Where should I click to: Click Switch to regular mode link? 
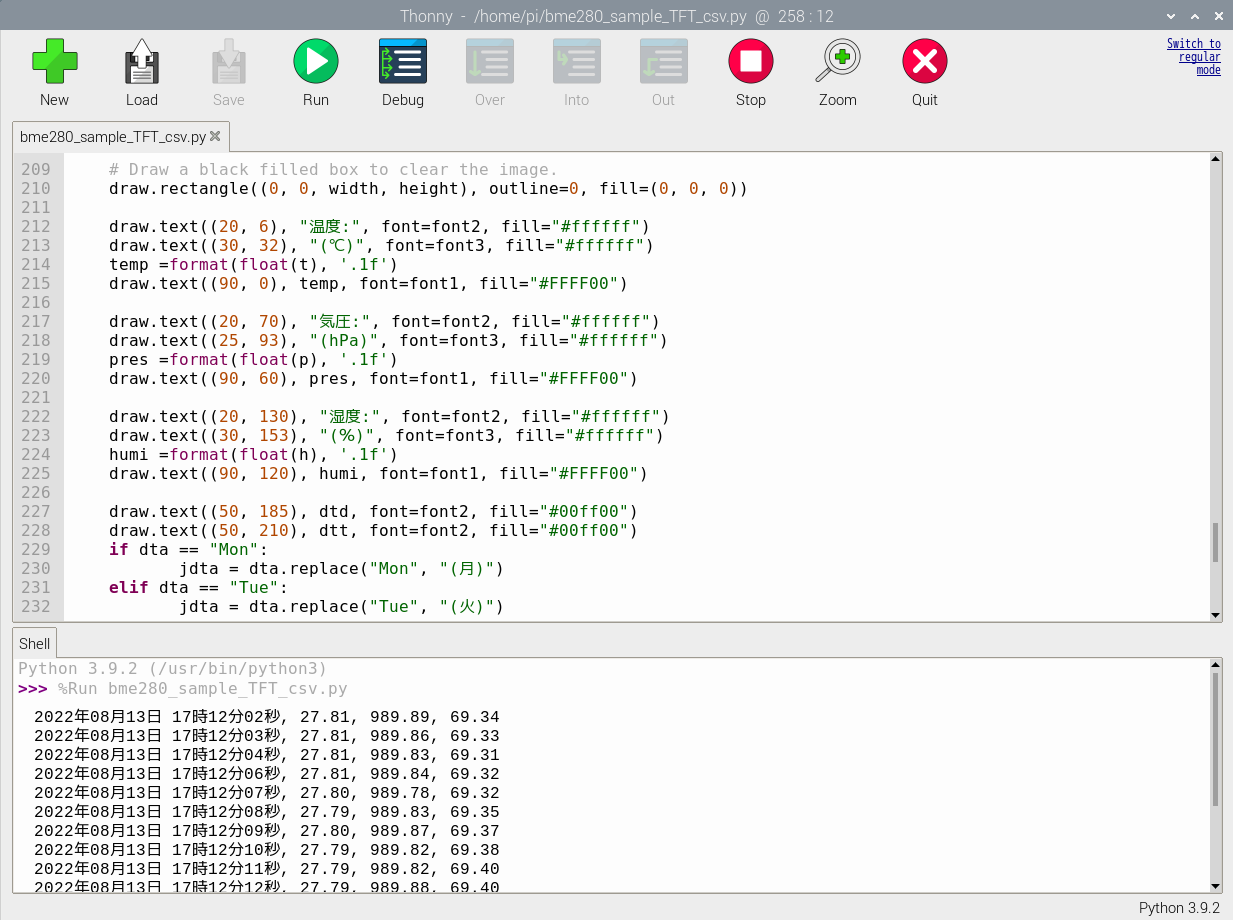coord(1194,57)
